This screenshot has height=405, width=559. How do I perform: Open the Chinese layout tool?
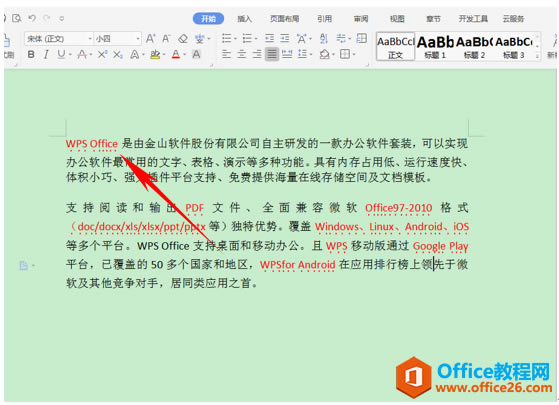(302, 39)
